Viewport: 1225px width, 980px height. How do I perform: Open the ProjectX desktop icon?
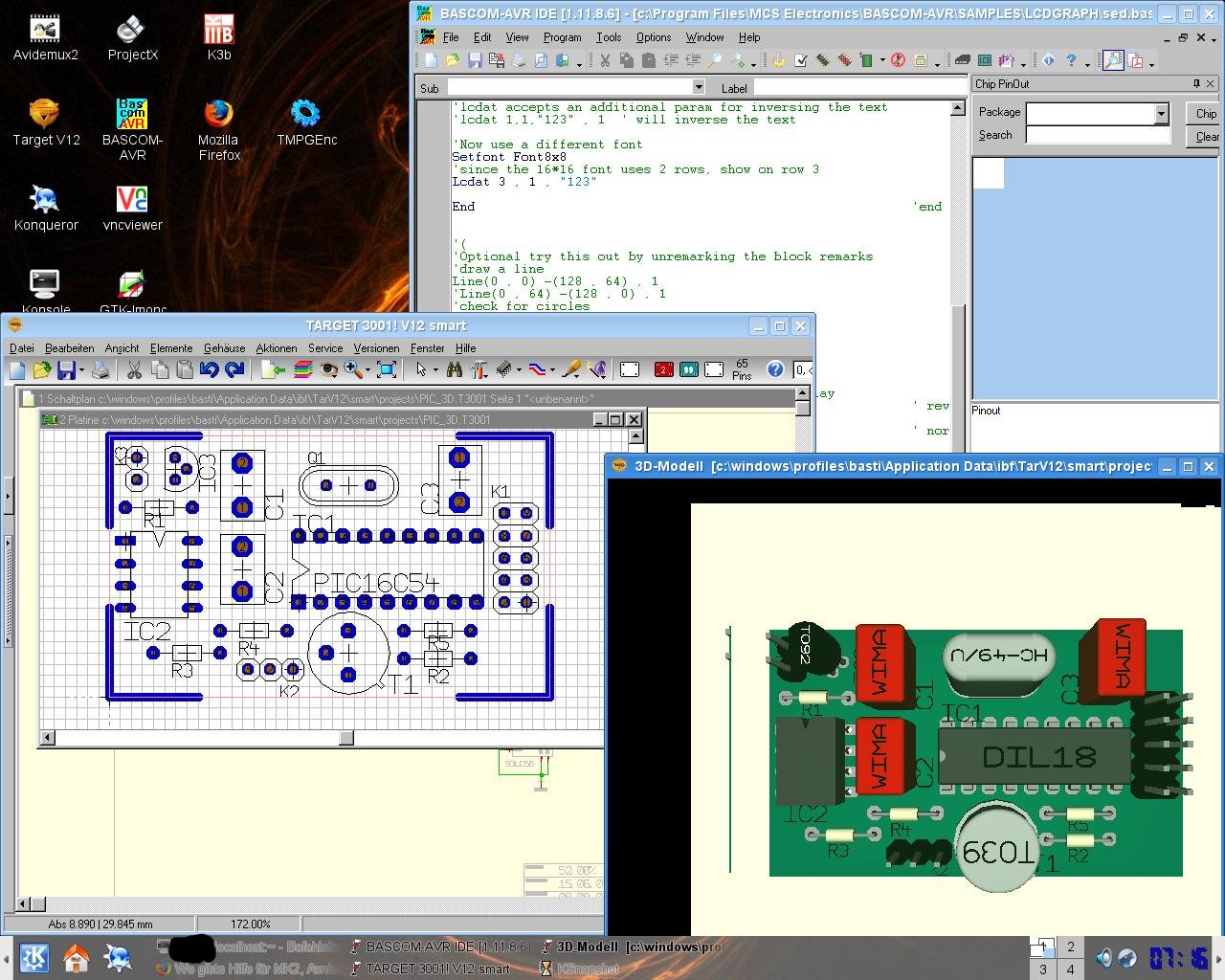coord(132,38)
